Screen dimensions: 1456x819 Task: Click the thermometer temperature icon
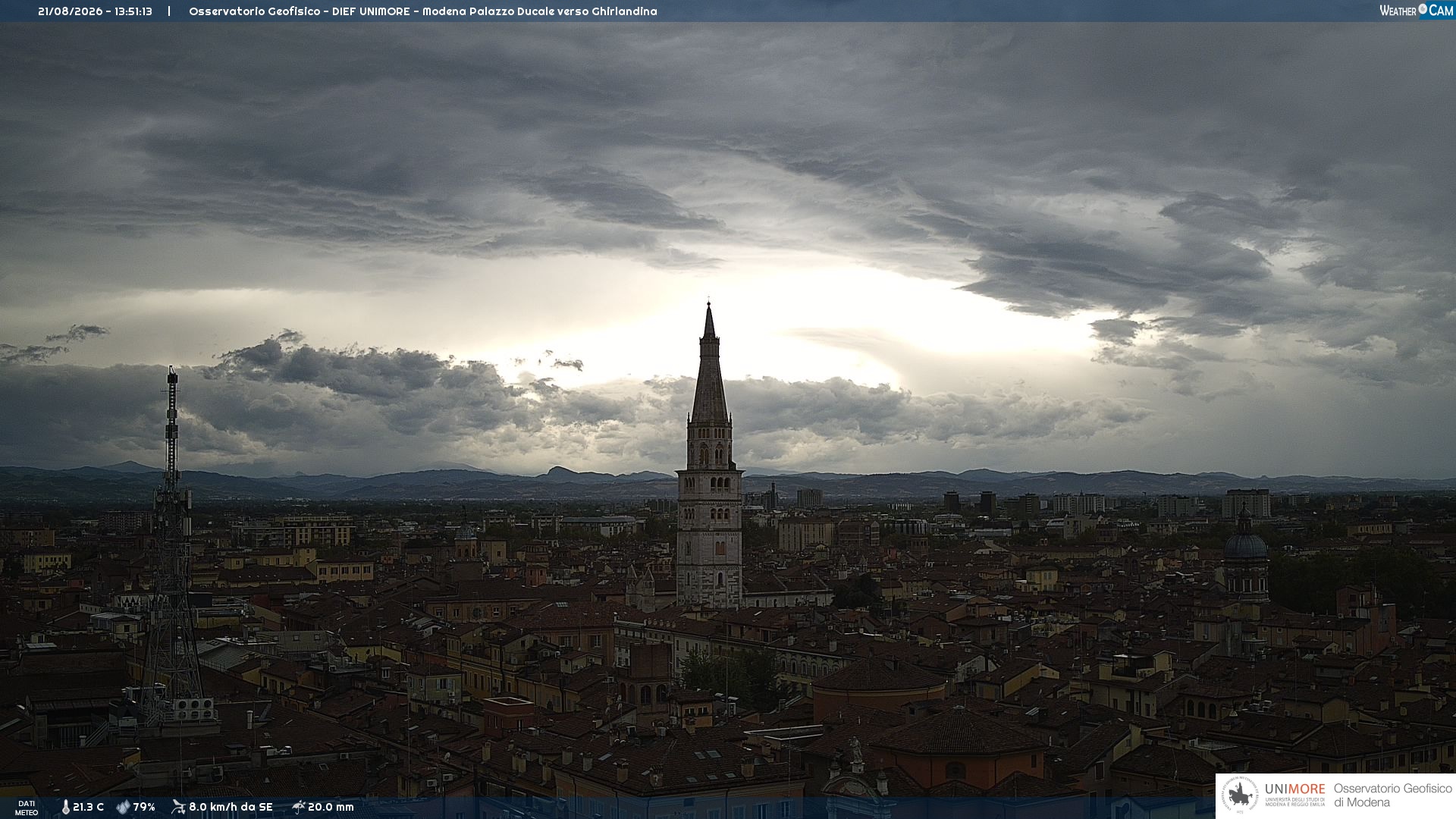[65, 807]
